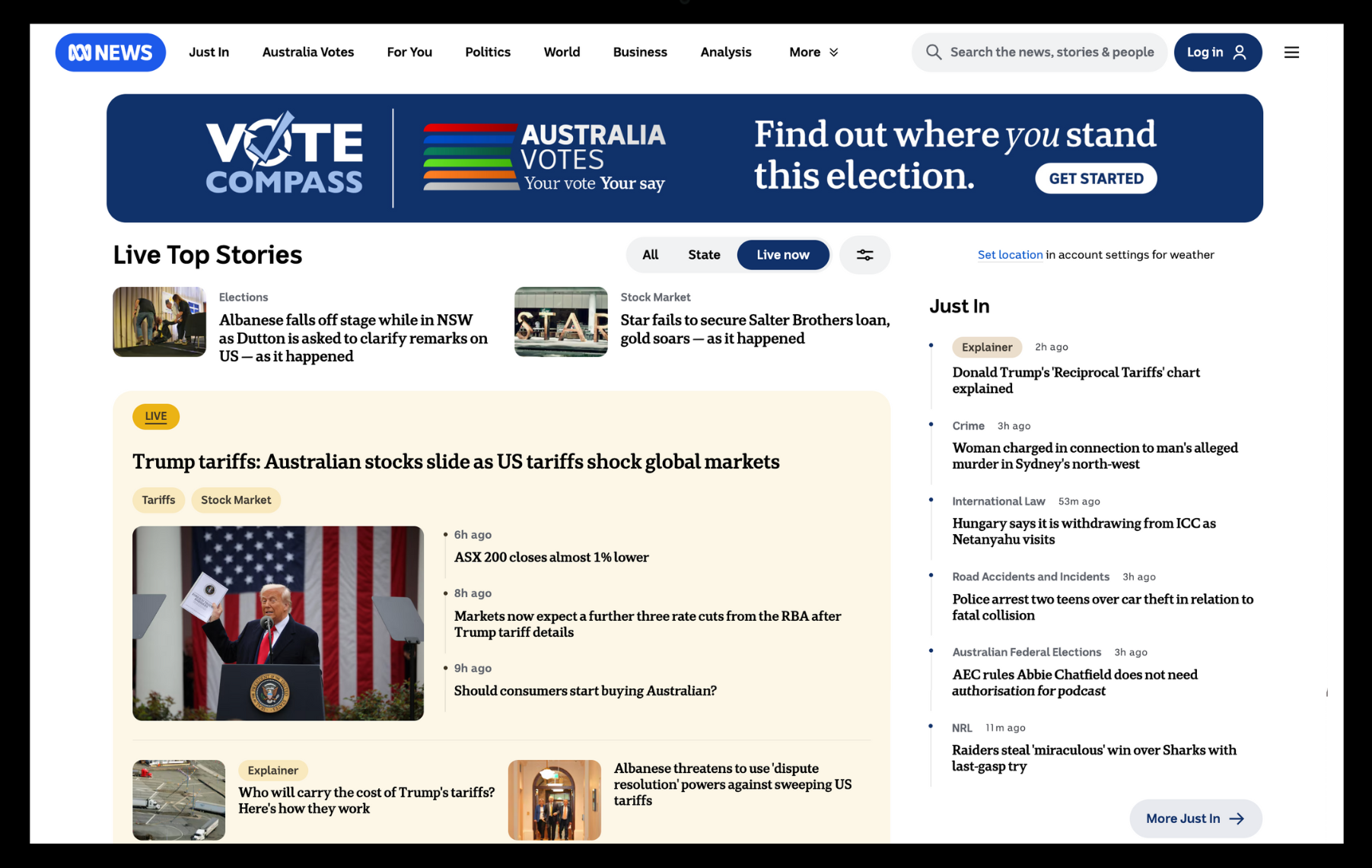Navigate to the Politics section
Image resolution: width=1372 pixels, height=868 pixels.
click(x=488, y=52)
